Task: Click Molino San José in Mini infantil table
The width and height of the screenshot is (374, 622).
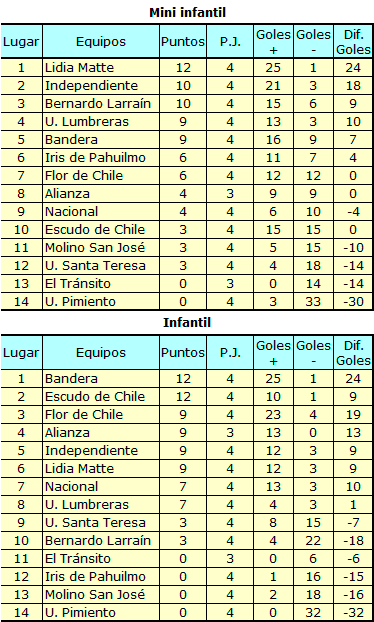Action: click(95, 248)
